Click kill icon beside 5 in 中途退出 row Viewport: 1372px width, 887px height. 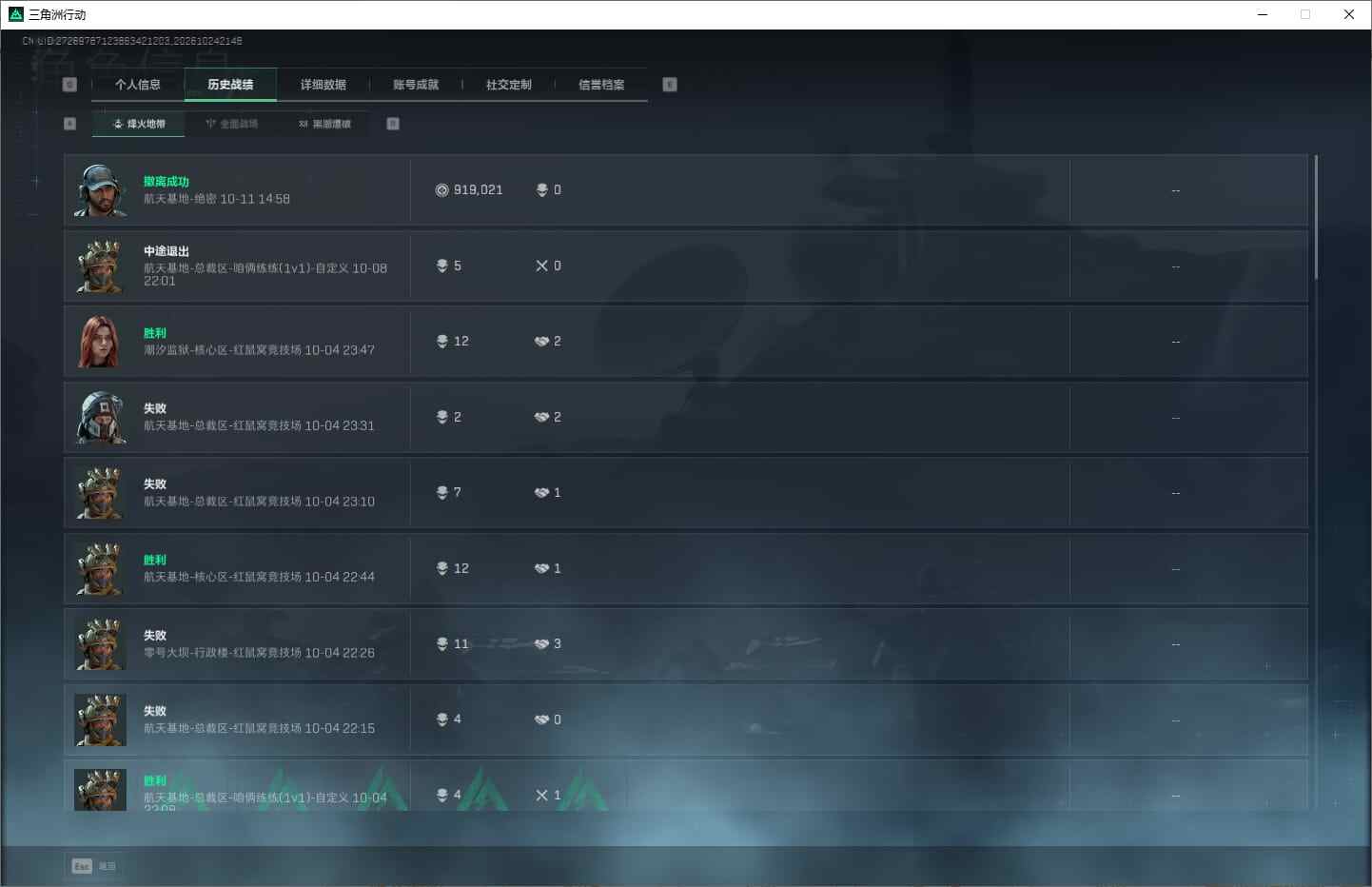click(x=441, y=266)
